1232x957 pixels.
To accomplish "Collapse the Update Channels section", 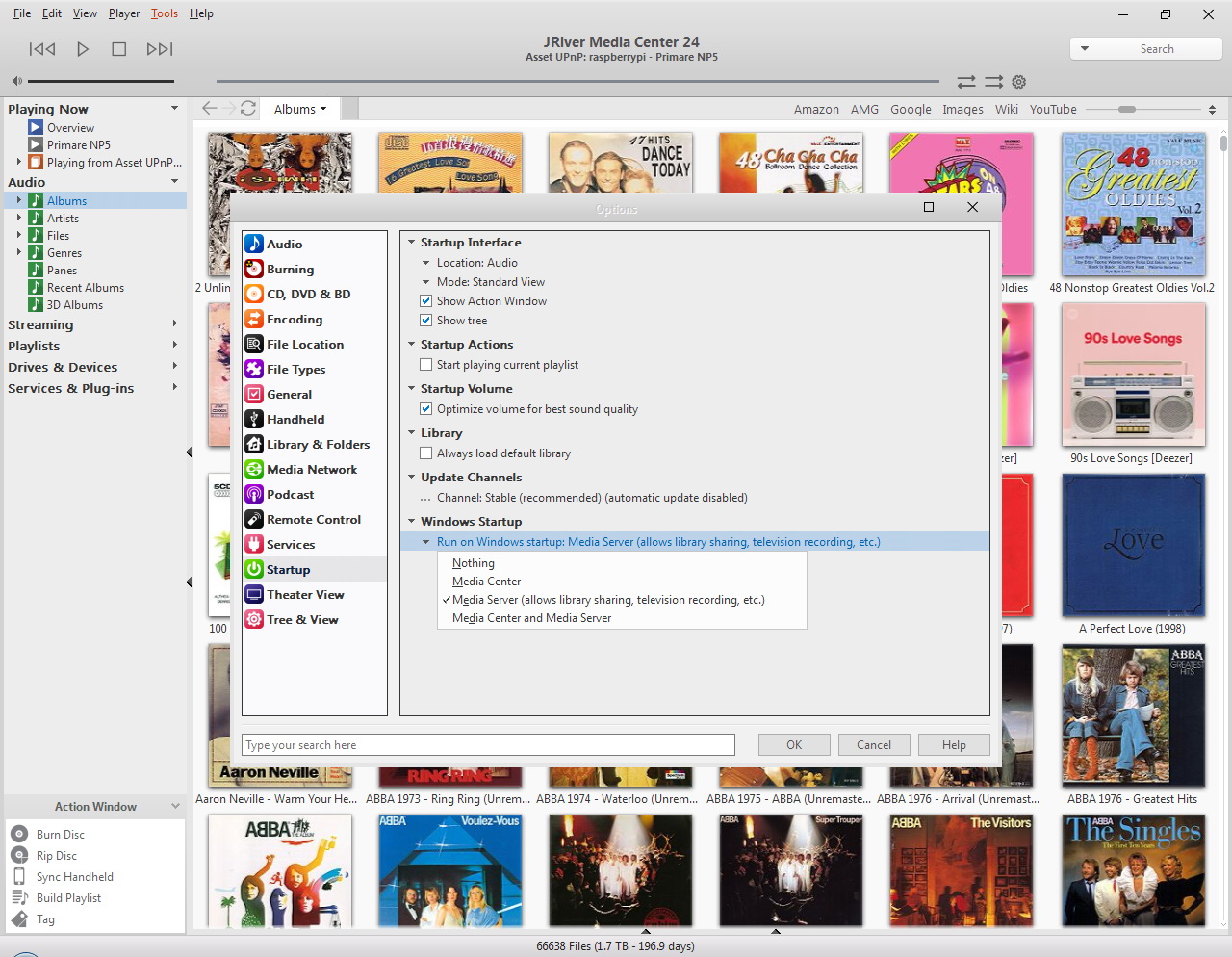I will 412,478.
